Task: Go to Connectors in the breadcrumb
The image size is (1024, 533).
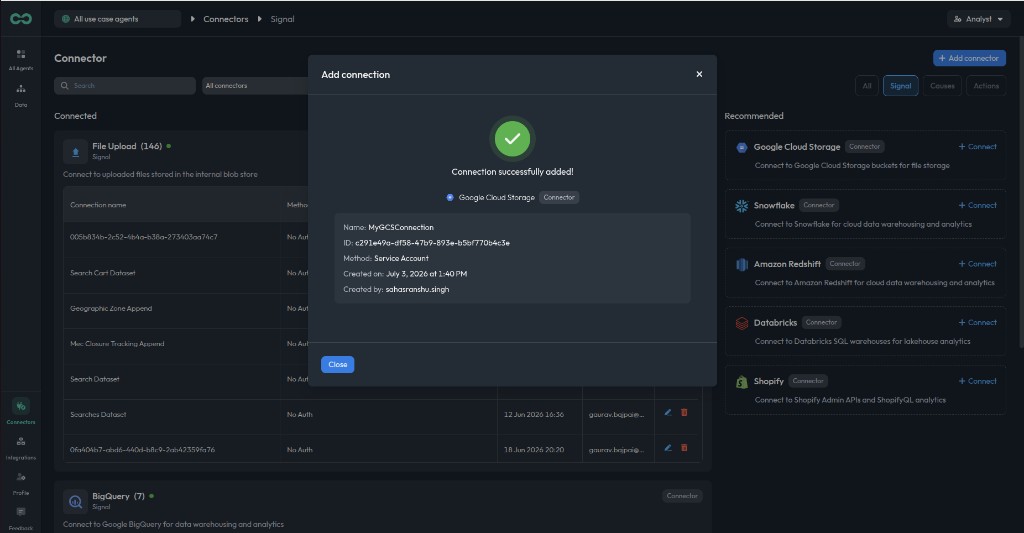Action: point(225,19)
